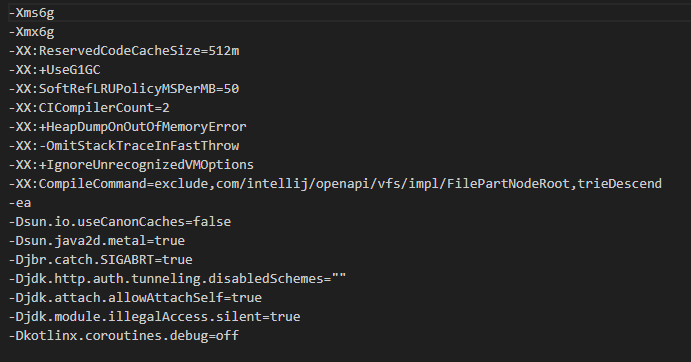Screen dimensions: 691x362
Task: Click the ReservedCodeCacheSize=512m option line
Action: click(124, 51)
